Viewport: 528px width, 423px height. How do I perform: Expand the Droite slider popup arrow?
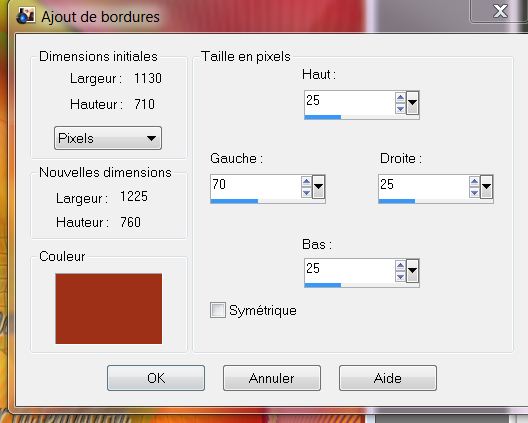(x=486, y=187)
